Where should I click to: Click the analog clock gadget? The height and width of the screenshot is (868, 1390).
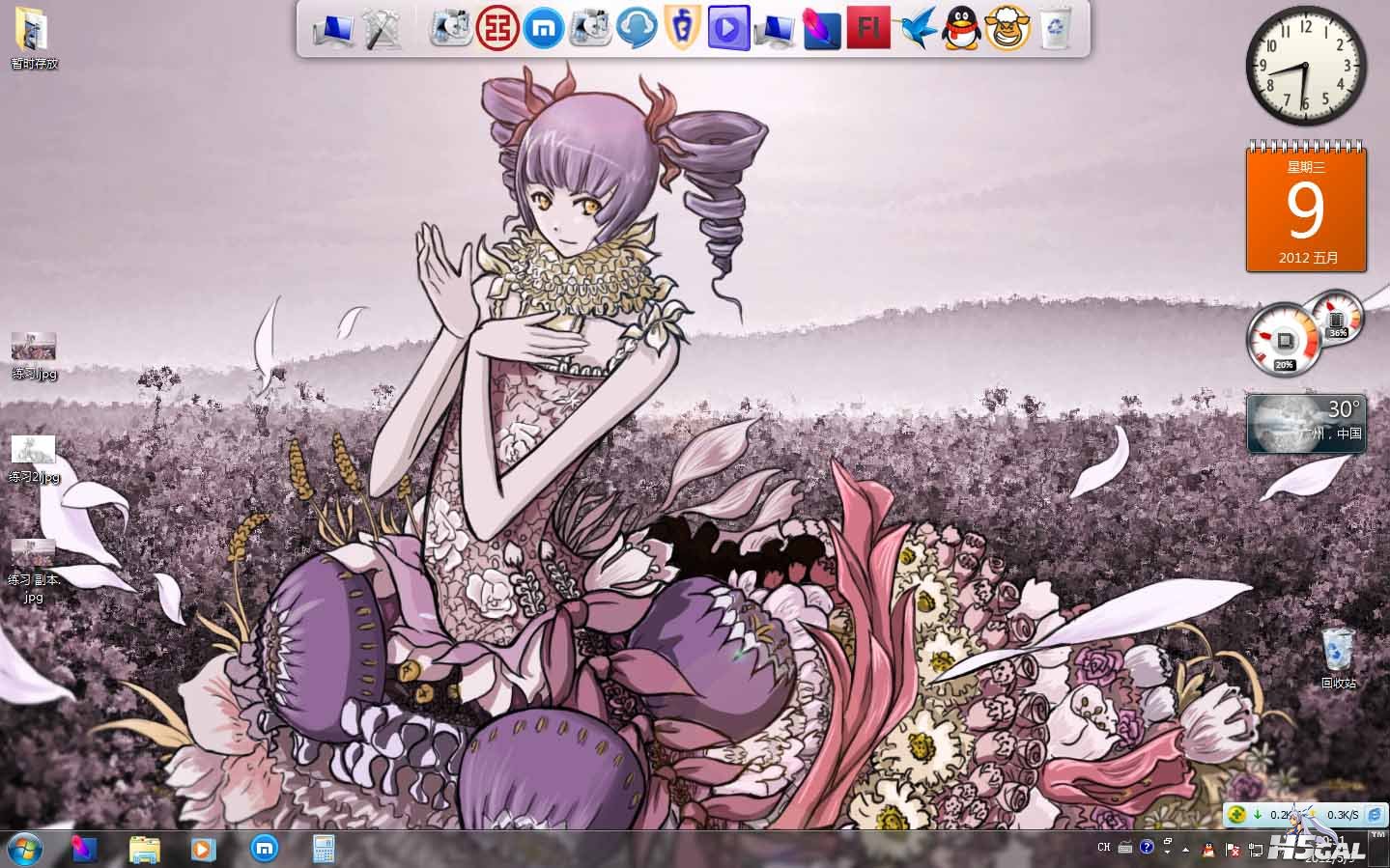[x=1305, y=65]
